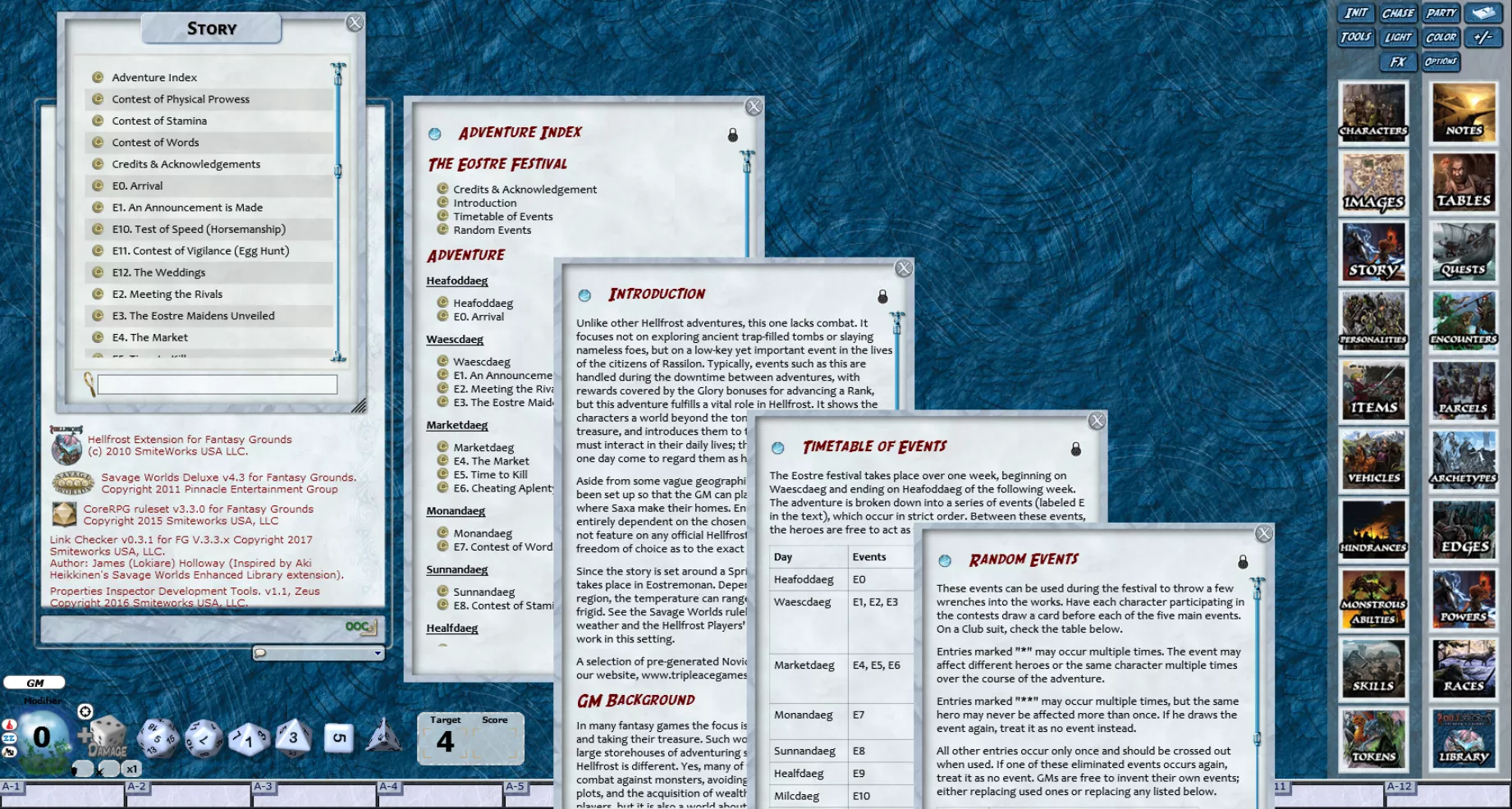Open the Archetypes sidebar panel
Image resolution: width=1512 pixels, height=809 pixels.
coord(1464,462)
